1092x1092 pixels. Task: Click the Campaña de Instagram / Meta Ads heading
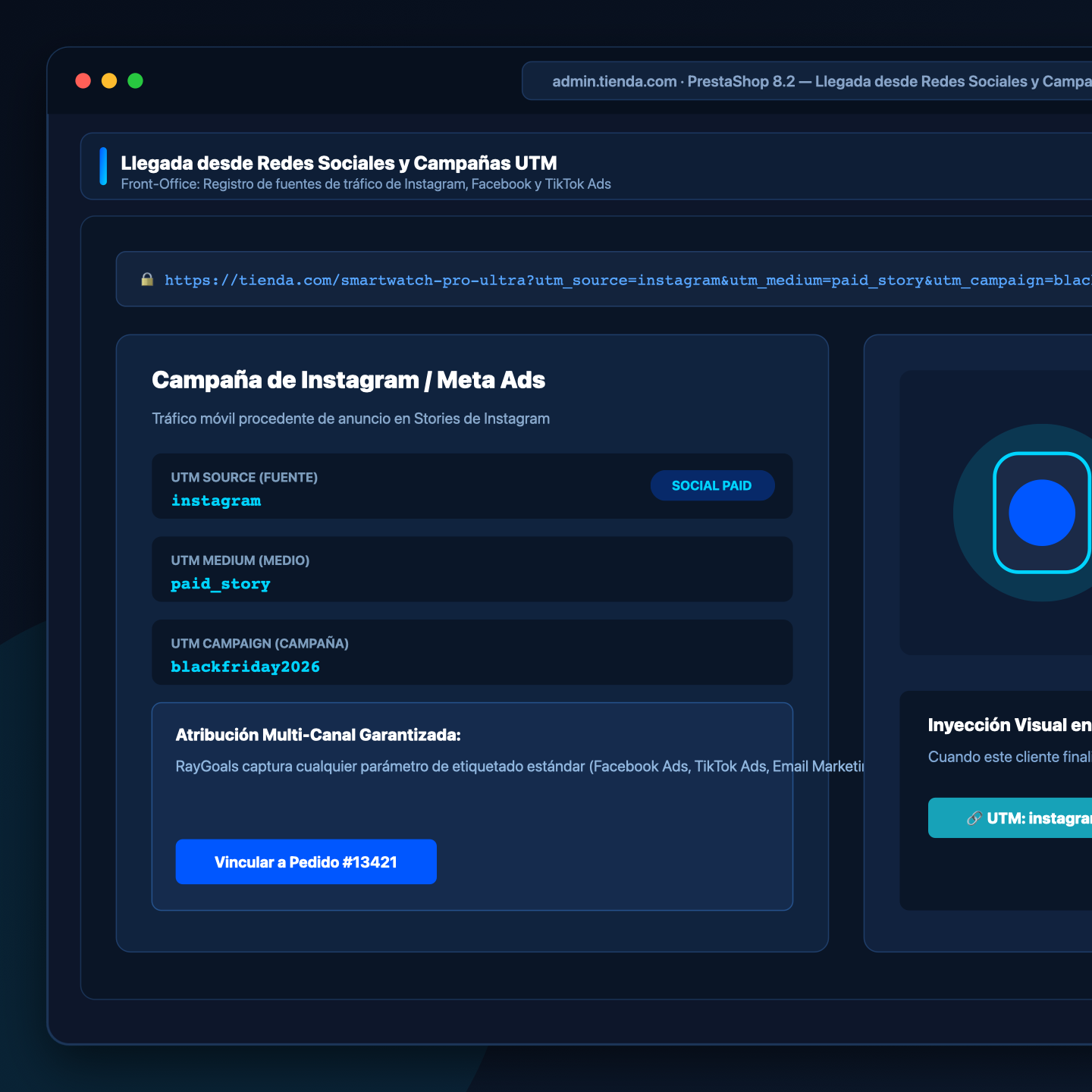click(x=349, y=380)
